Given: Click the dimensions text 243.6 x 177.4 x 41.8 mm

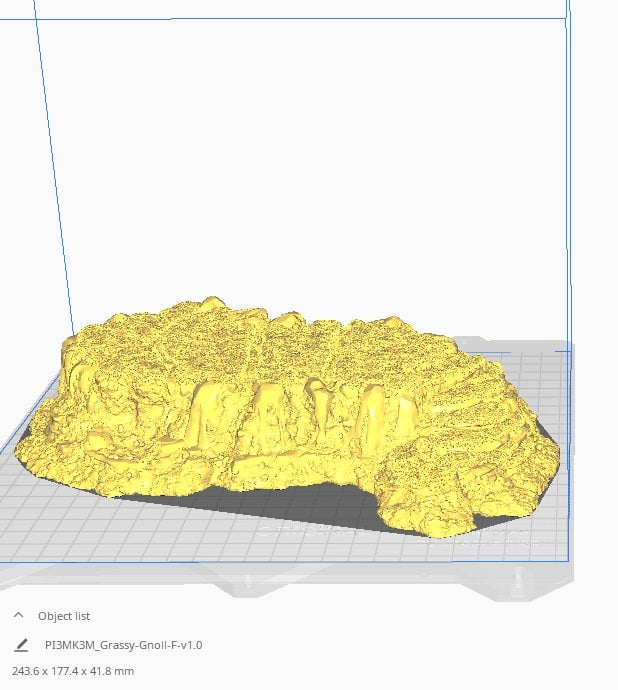Looking at the screenshot, I should pos(73,671).
